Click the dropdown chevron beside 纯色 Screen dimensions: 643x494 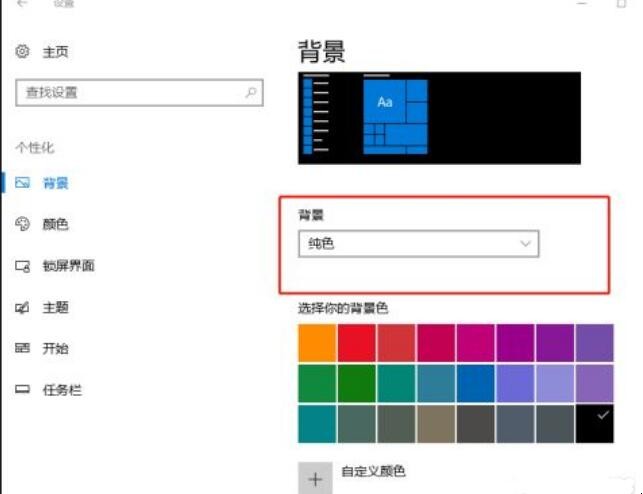(525, 244)
